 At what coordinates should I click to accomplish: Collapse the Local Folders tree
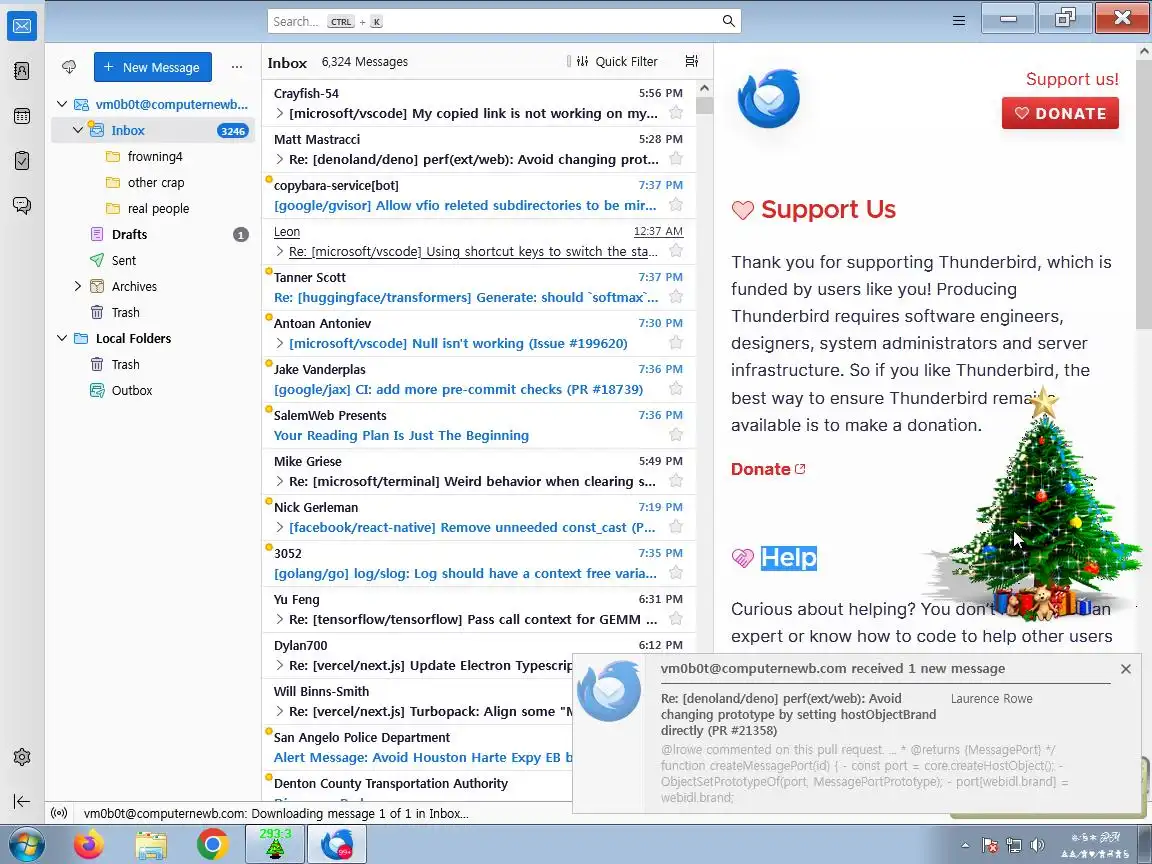coord(62,338)
